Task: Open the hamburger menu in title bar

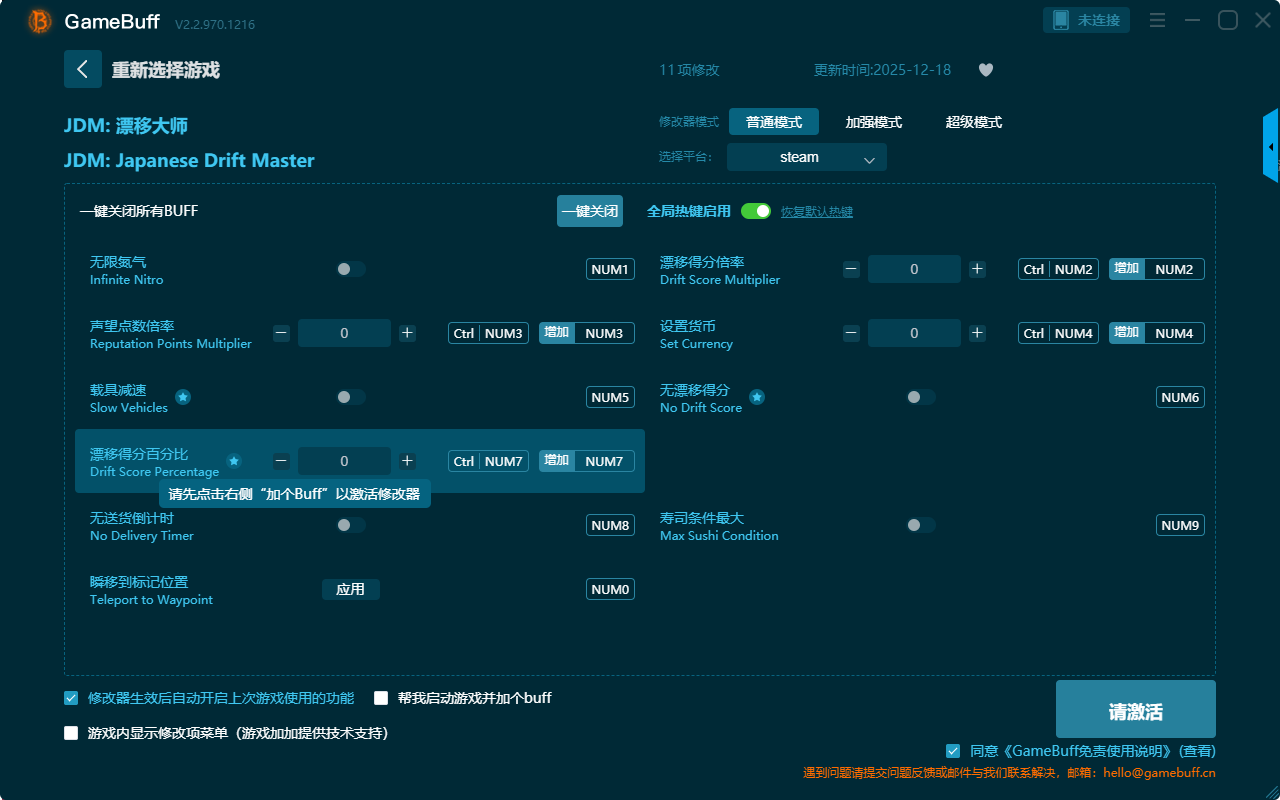Action: 1157,20
